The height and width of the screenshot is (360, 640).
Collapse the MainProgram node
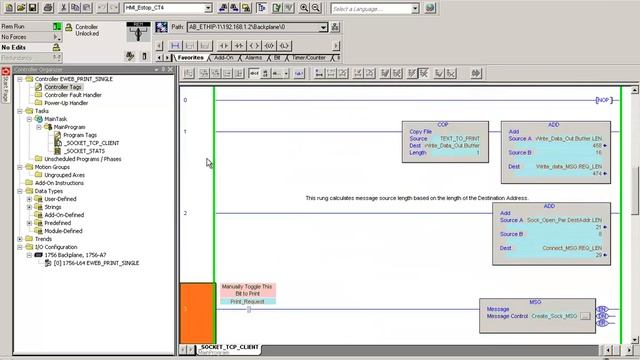pyautogui.click(x=39, y=127)
